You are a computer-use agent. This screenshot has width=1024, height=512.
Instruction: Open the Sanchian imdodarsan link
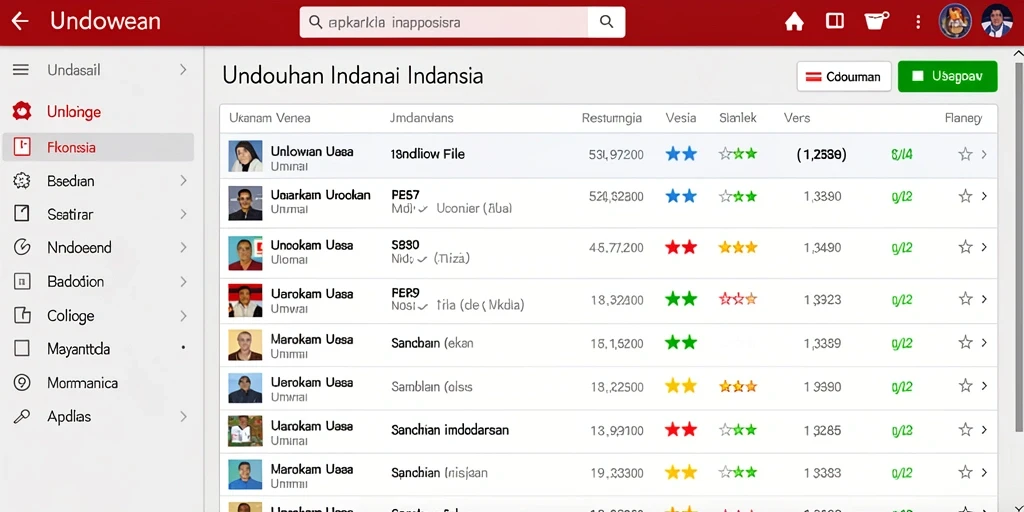(x=450, y=430)
